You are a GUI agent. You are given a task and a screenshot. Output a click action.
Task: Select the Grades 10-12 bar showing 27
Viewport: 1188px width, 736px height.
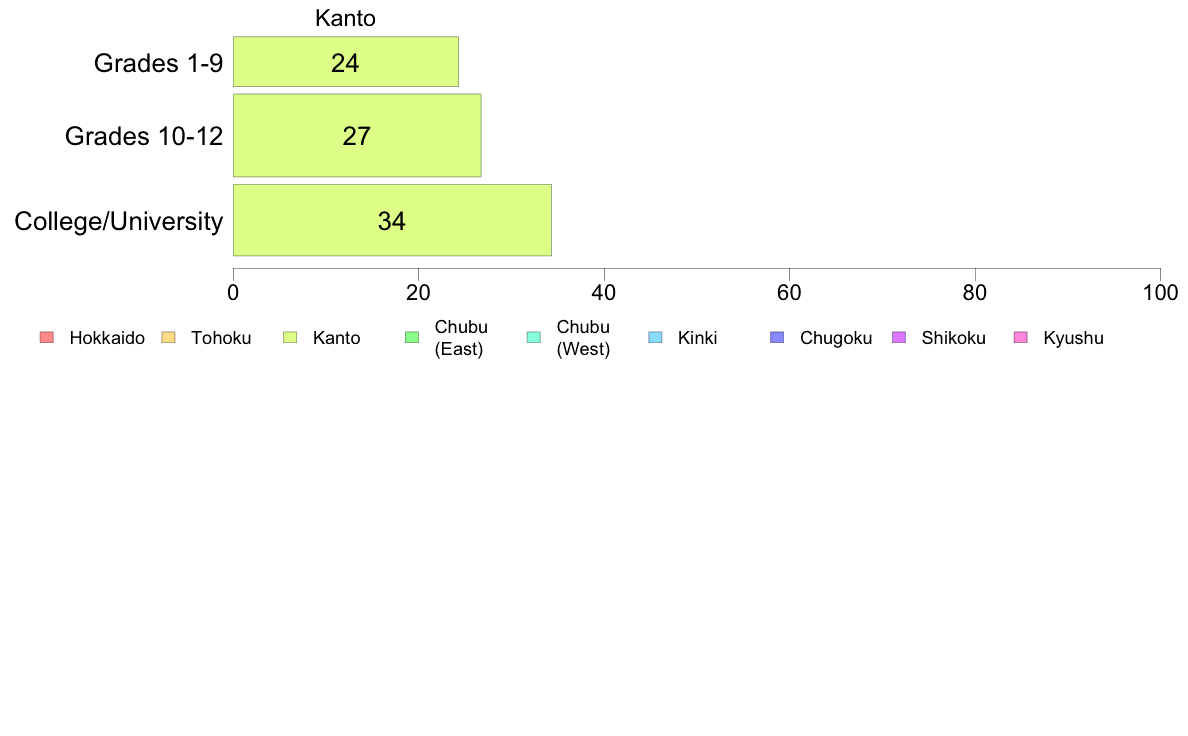357,136
